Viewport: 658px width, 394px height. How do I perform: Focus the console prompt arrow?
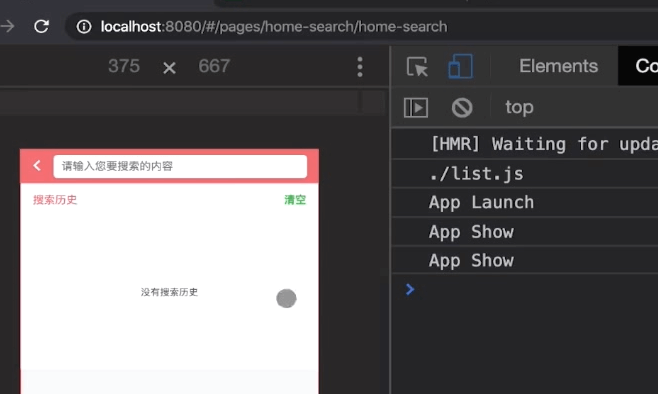click(410, 289)
